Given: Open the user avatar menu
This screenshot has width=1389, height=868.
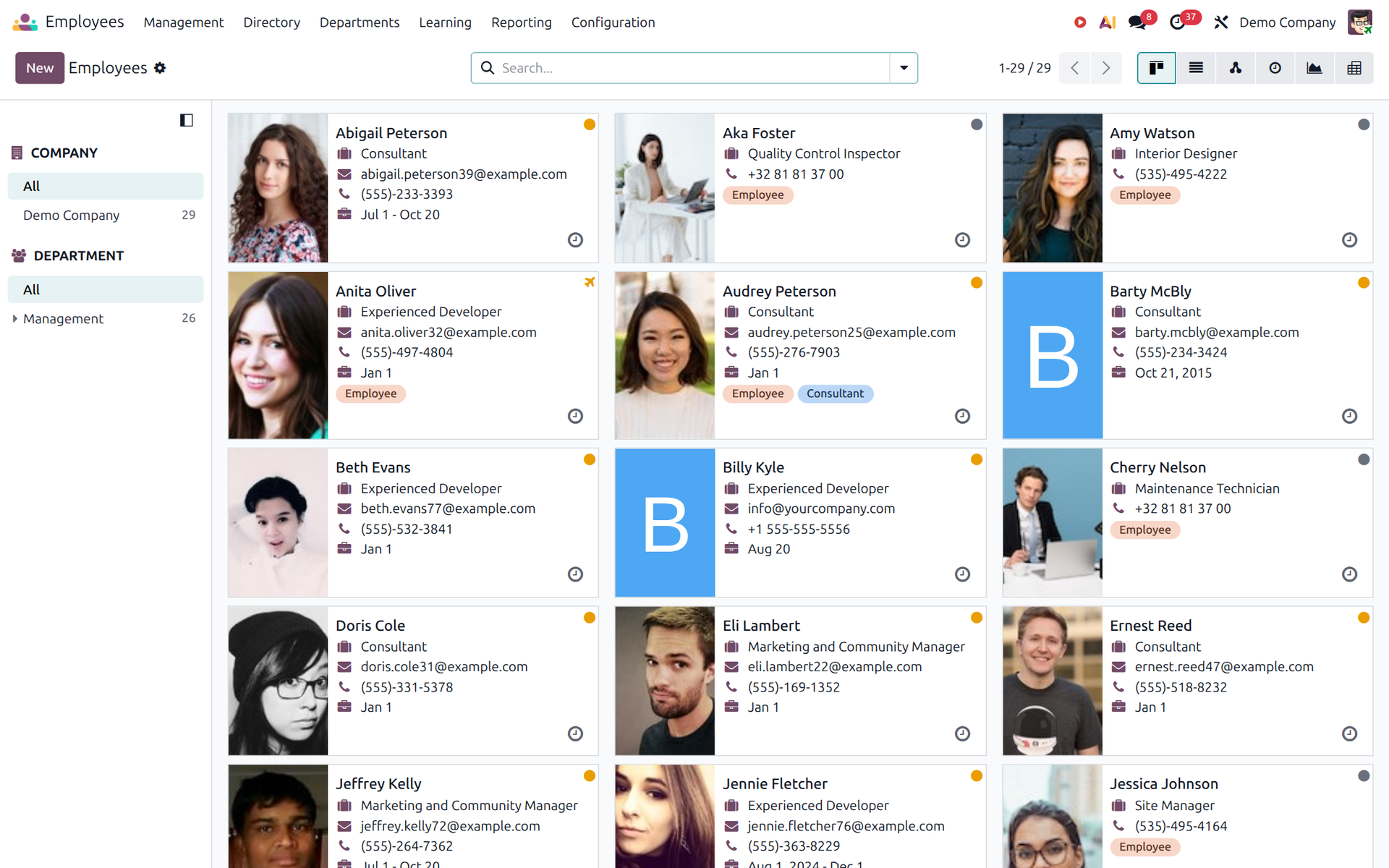Looking at the screenshot, I should point(1360,22).
